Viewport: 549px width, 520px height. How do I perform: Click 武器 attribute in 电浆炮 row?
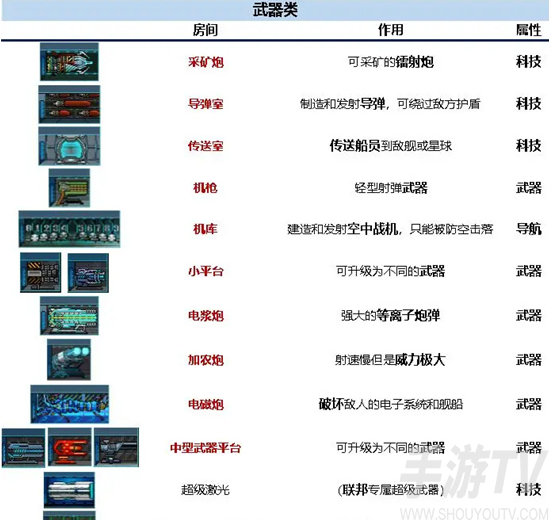click(529, 316)
